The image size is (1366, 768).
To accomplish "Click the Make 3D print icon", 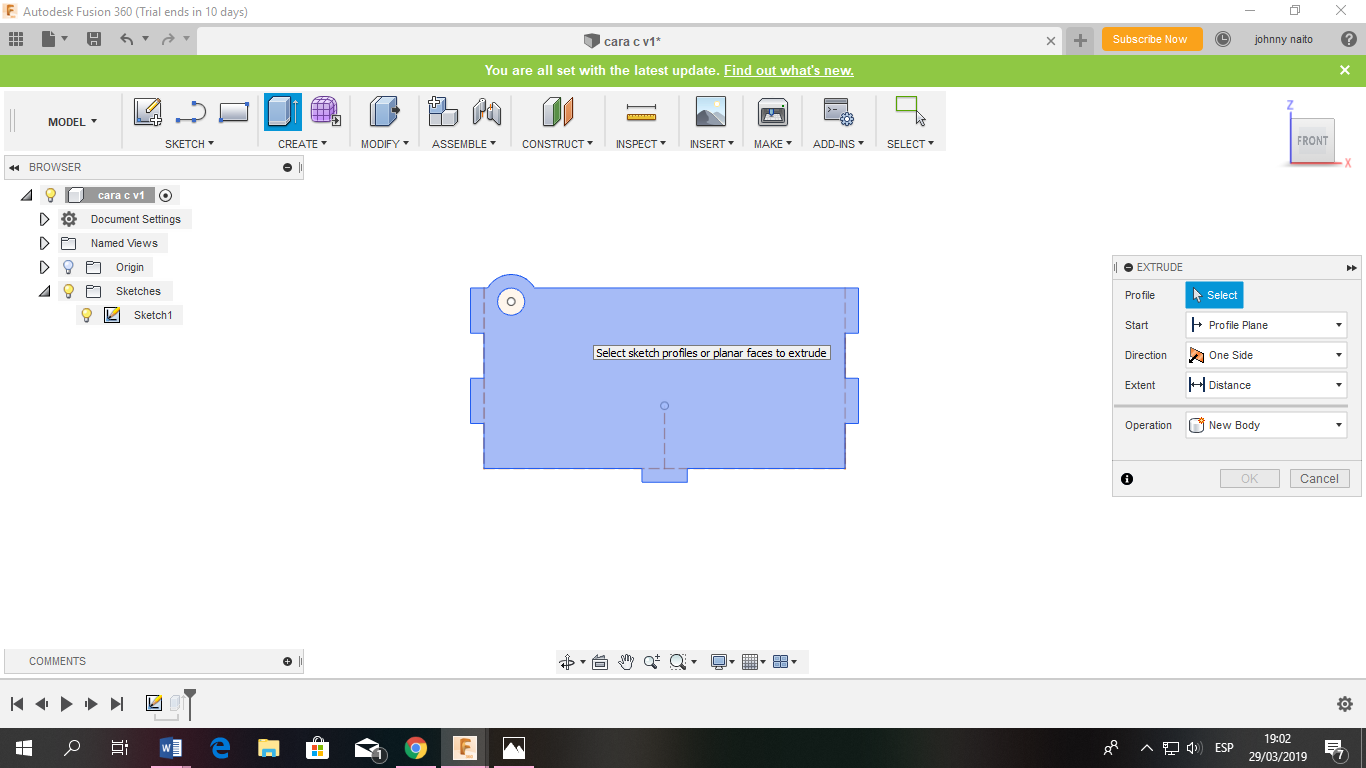I will (773, 112).
